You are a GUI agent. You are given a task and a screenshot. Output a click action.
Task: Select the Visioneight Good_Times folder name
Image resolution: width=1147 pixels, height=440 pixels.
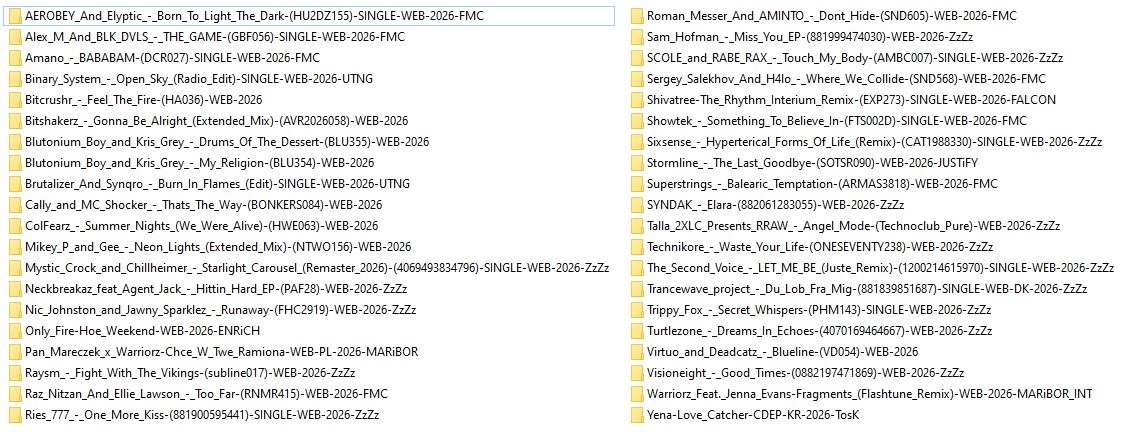click(806, 373)
